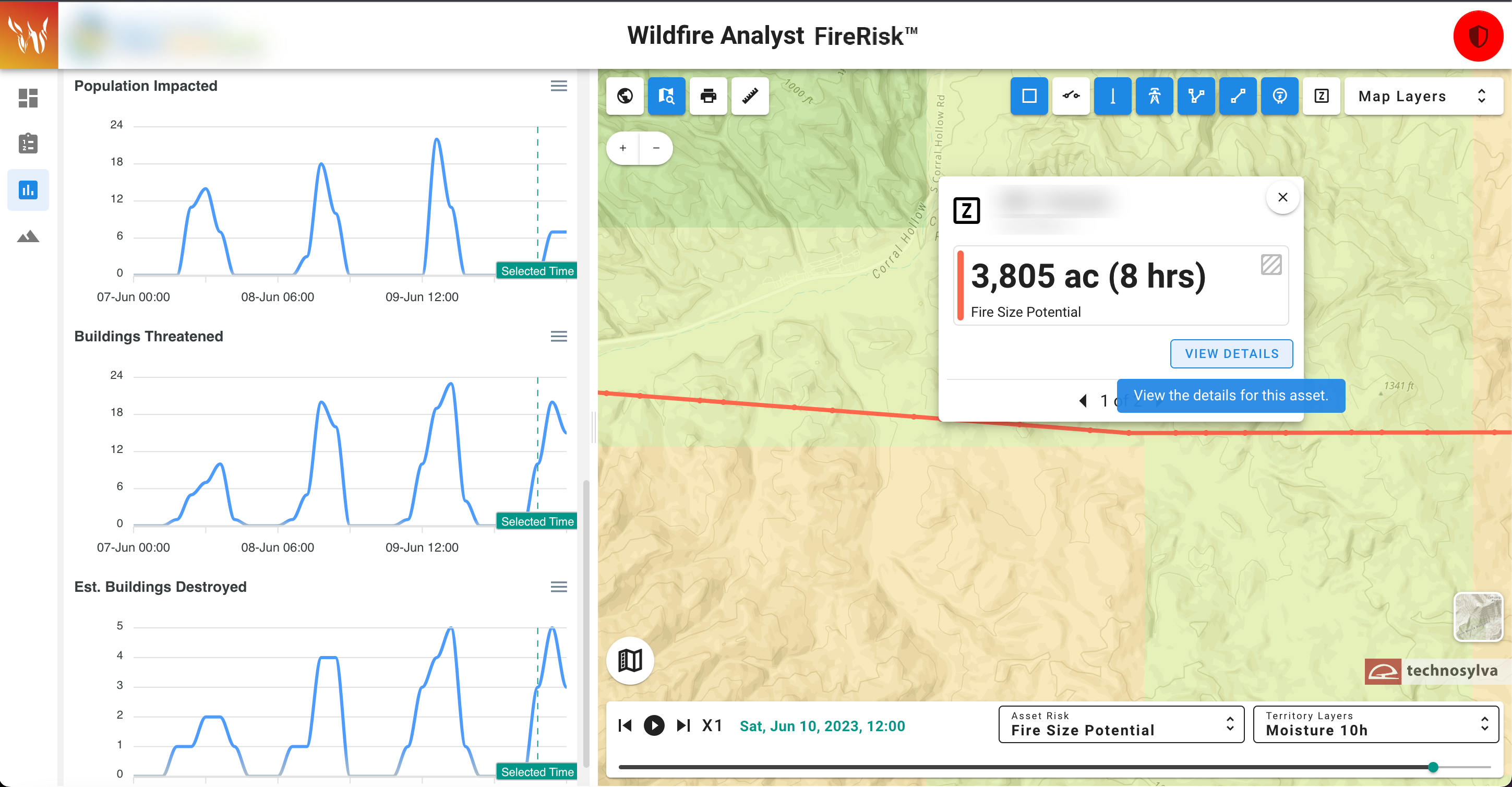The image size is (1512, 787).
Task: Expand the Map Layers dropdown
Action: [x=1423, y=96]
